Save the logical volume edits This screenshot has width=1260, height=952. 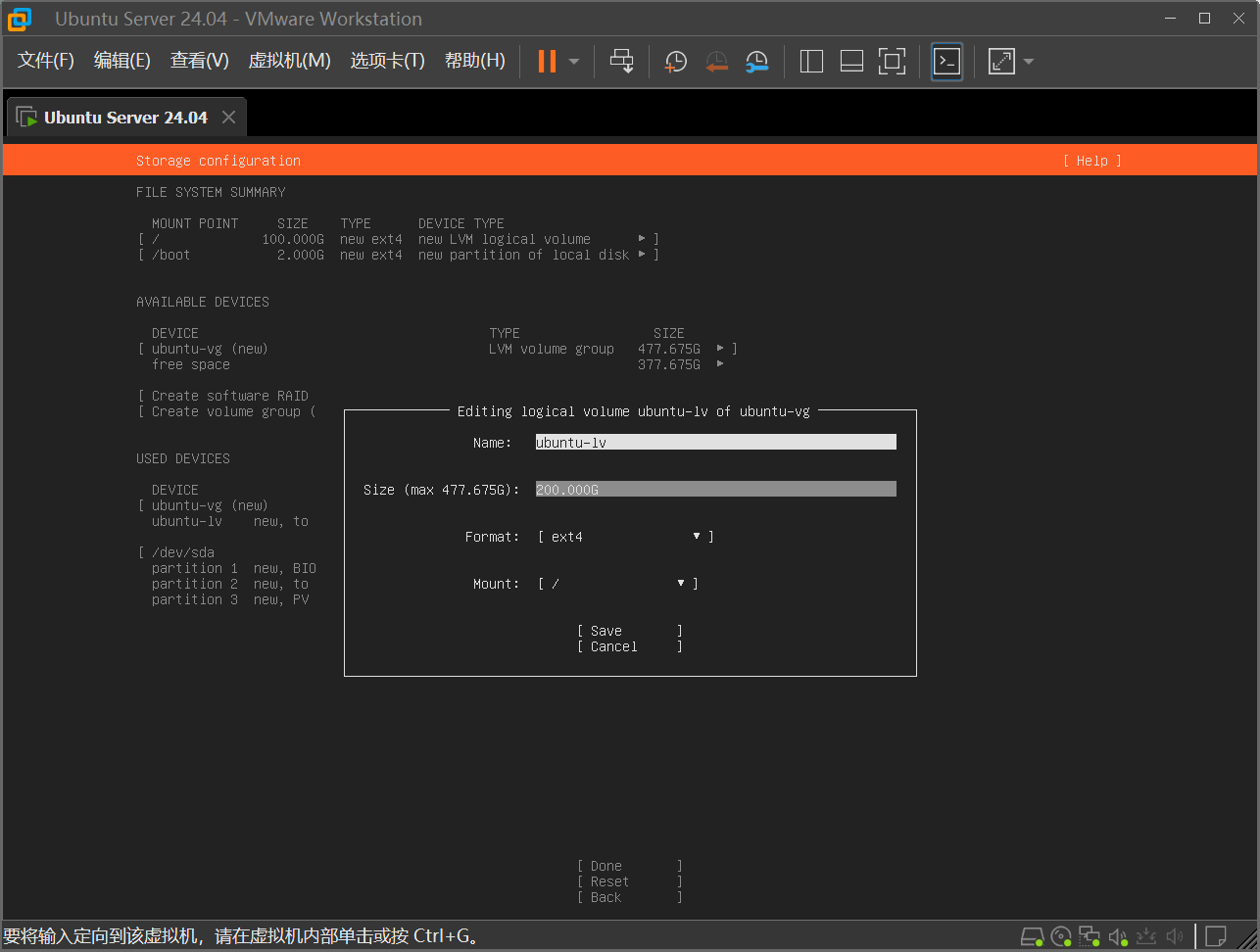coord(630,631)
